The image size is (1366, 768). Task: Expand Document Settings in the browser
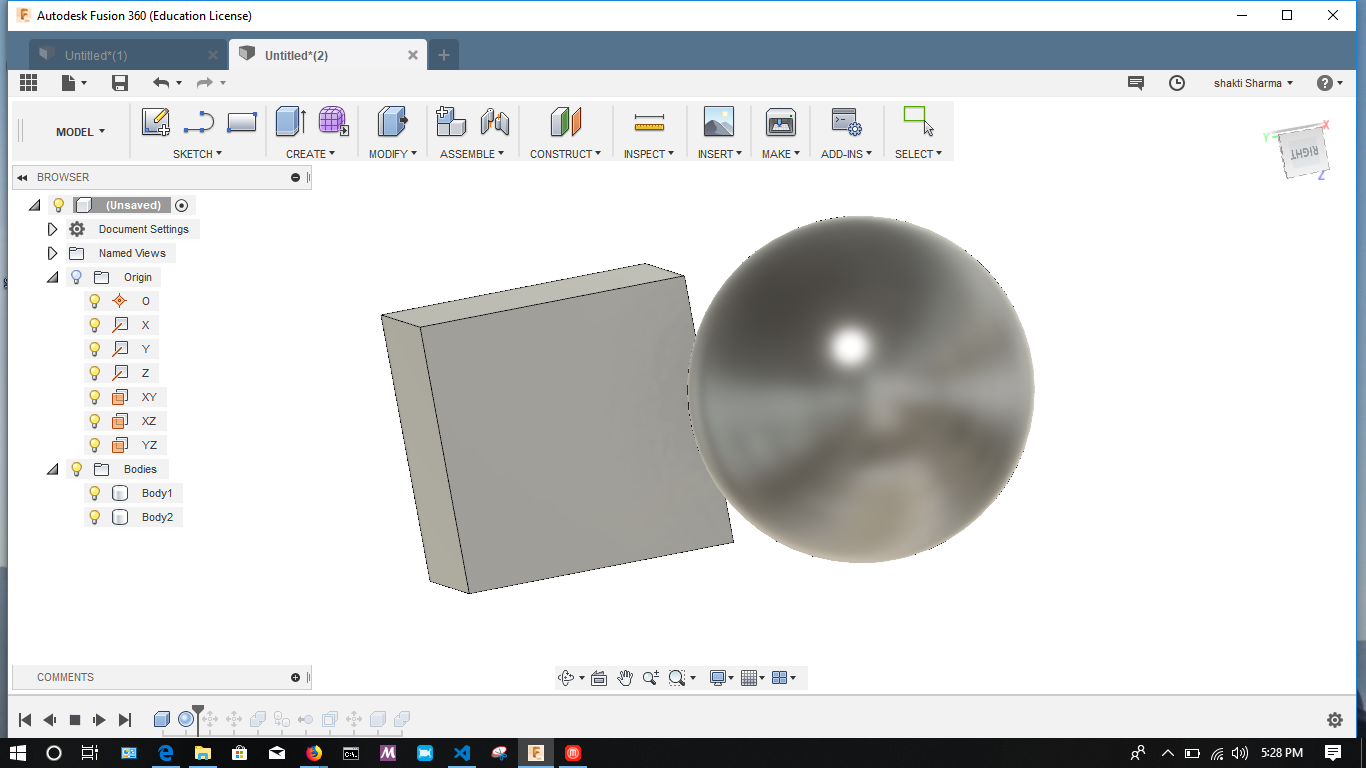click(53, 229)
